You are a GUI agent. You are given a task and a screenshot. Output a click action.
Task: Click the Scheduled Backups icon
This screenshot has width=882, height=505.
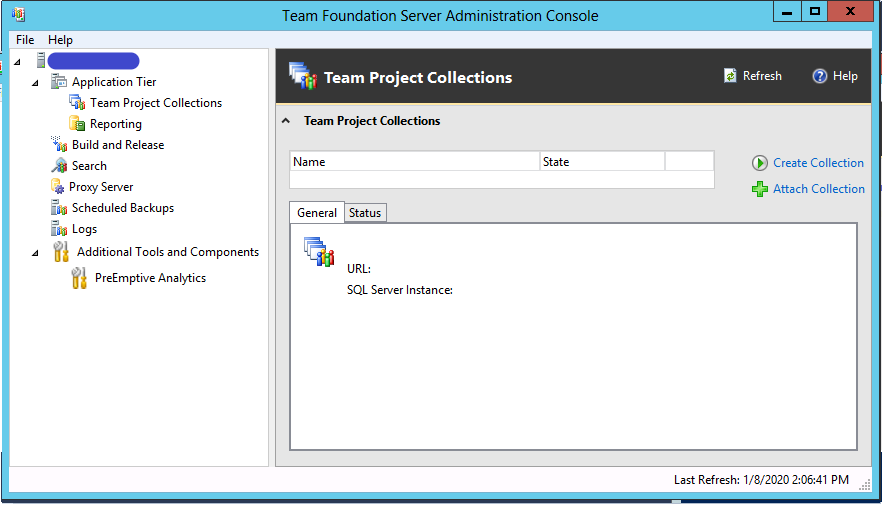click(x=58, y=208)
